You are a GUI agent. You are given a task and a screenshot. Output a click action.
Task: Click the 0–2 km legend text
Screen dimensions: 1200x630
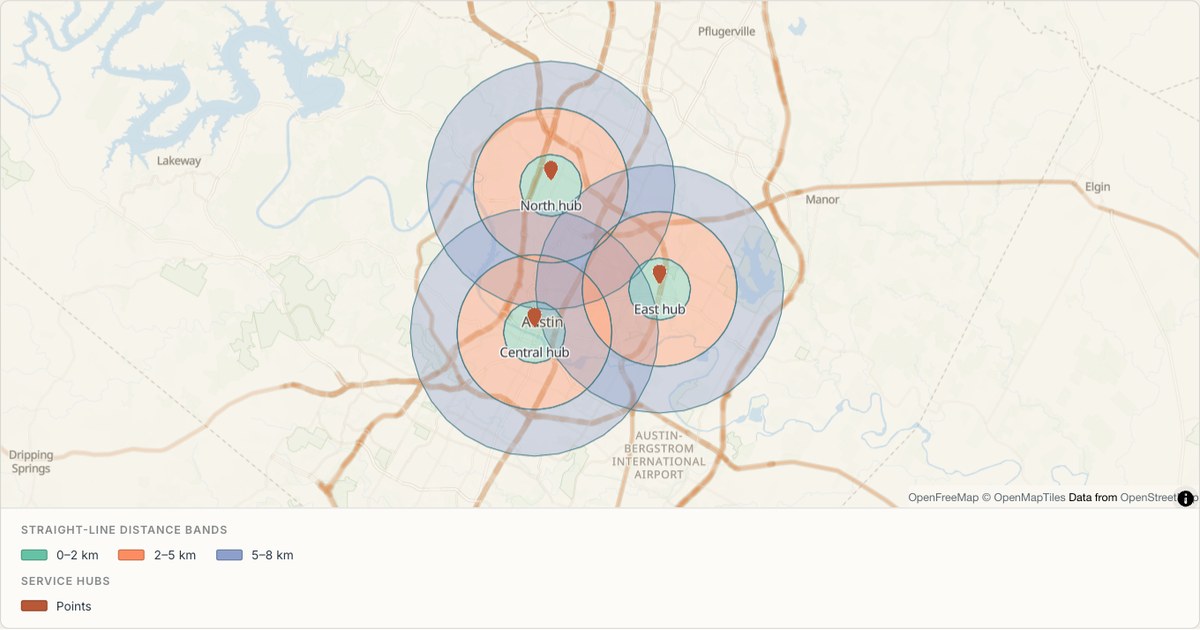(x=77, y=555)
